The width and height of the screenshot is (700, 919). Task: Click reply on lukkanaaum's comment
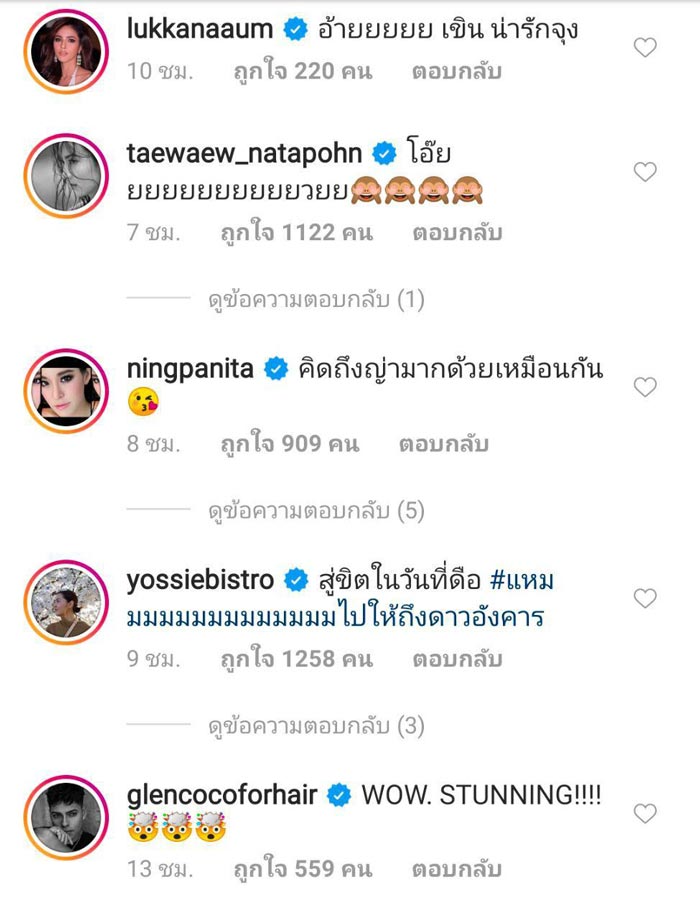(x=455, y=70)
